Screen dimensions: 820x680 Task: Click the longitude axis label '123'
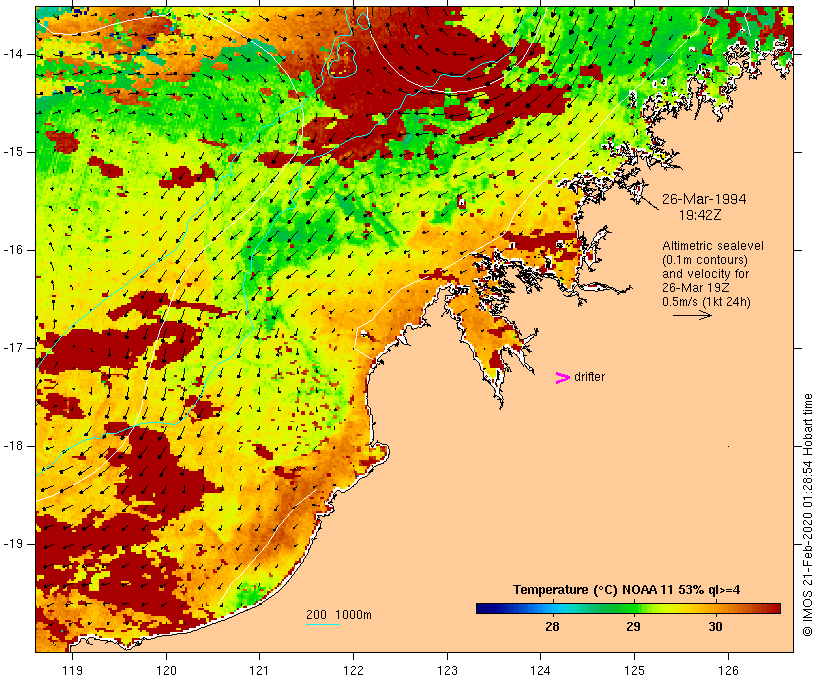coord(447,670)
